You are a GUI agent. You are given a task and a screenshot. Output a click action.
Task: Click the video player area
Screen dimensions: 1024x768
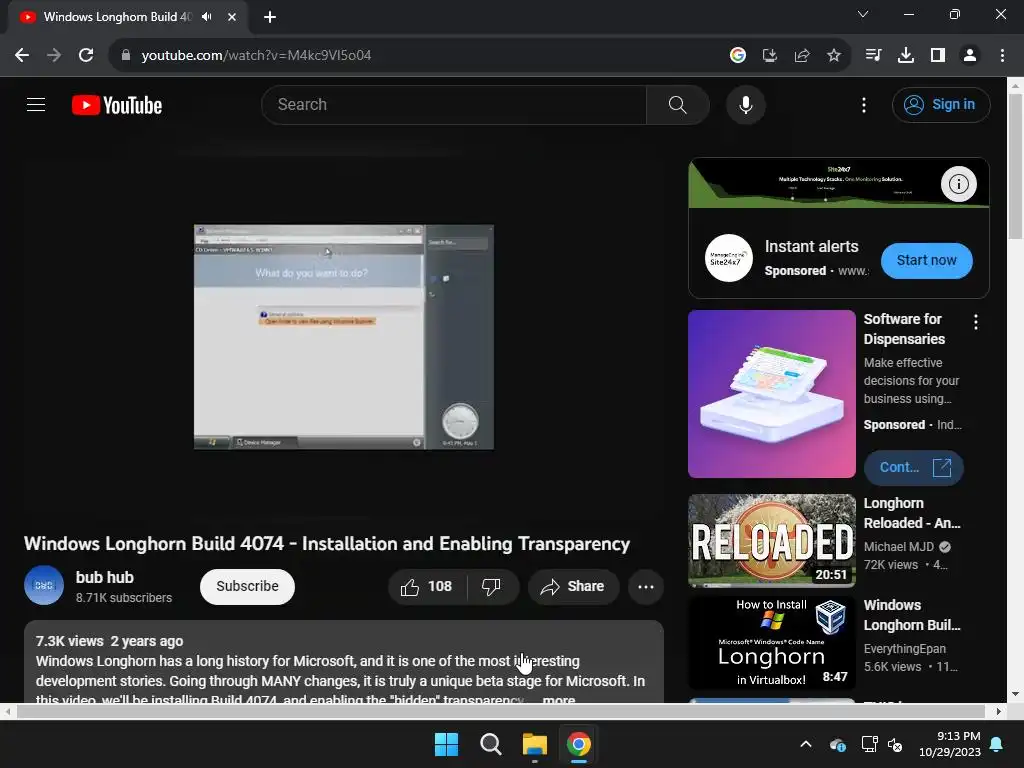344,336
